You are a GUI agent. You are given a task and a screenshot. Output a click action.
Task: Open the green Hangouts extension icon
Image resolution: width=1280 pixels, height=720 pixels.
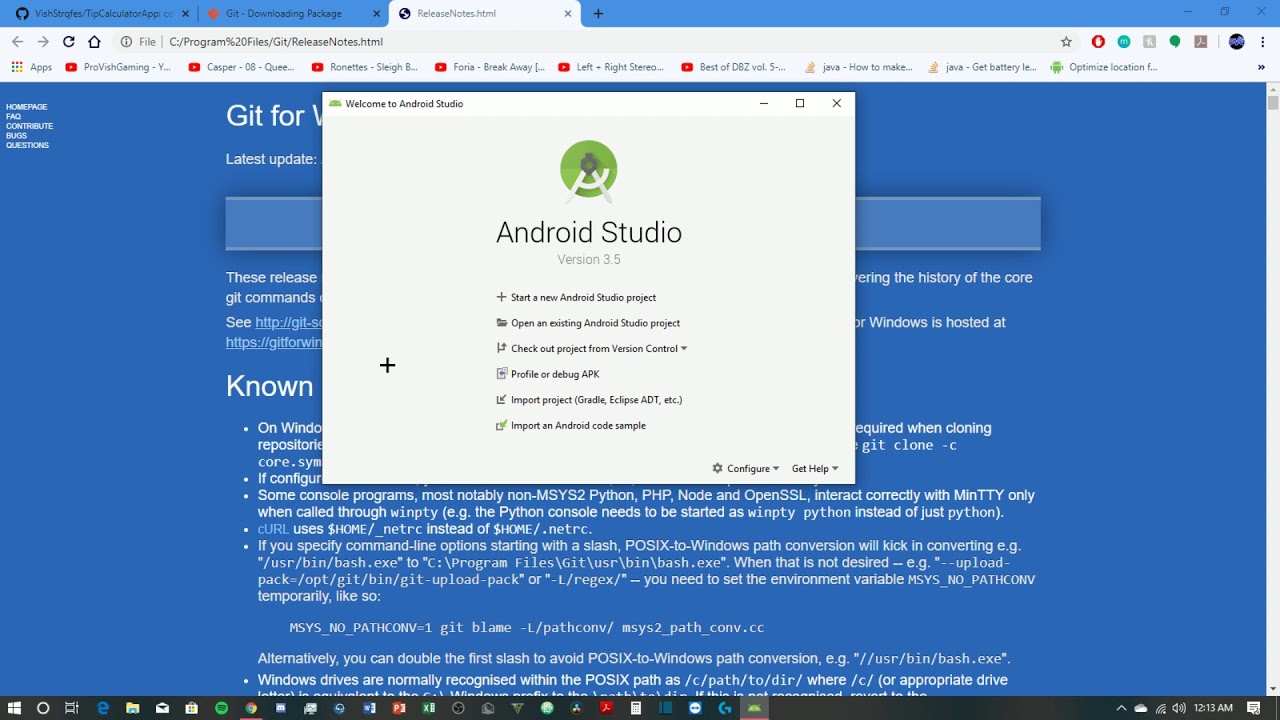(1175, 42)
